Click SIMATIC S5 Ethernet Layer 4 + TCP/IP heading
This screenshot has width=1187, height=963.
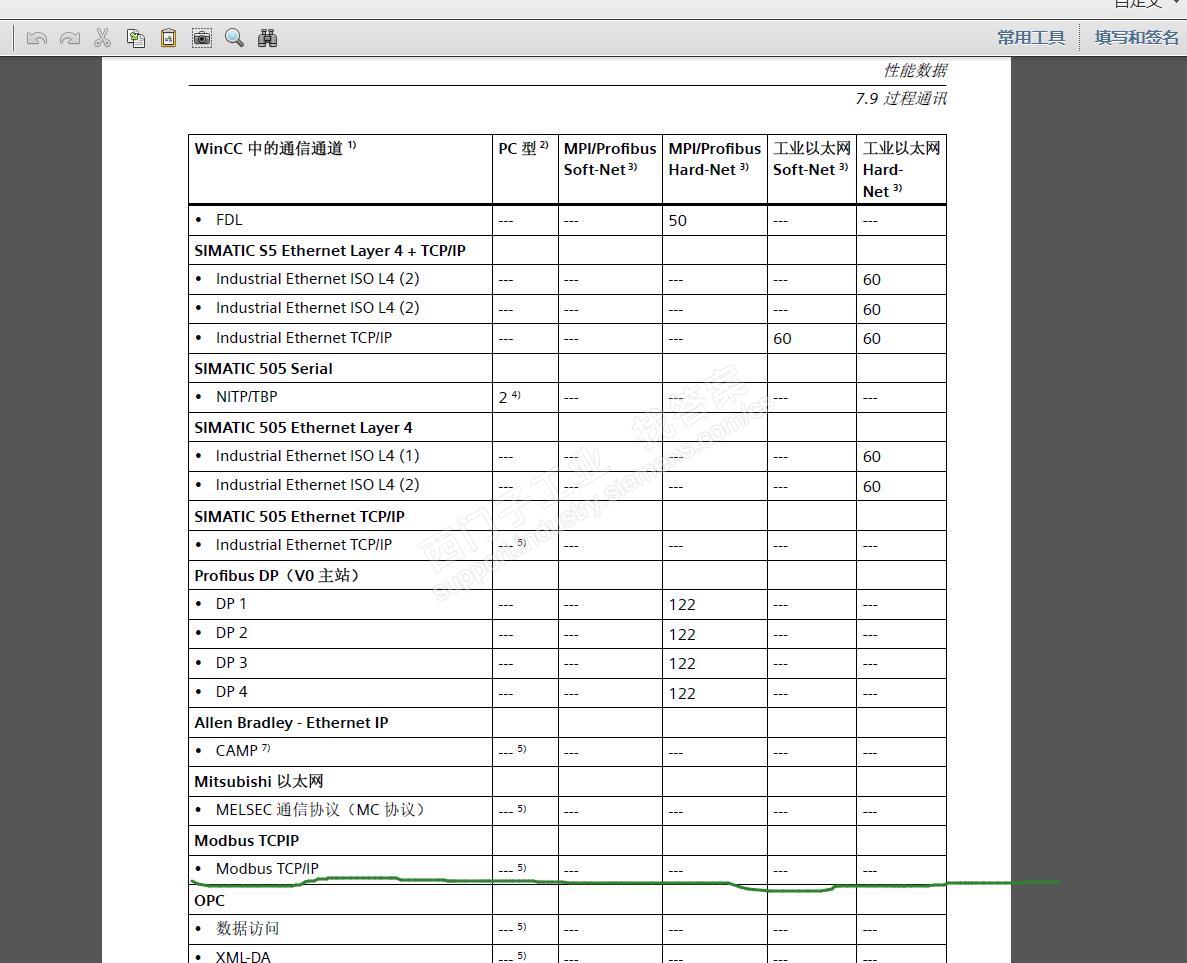pyautogui.click(x=329, y=251)
